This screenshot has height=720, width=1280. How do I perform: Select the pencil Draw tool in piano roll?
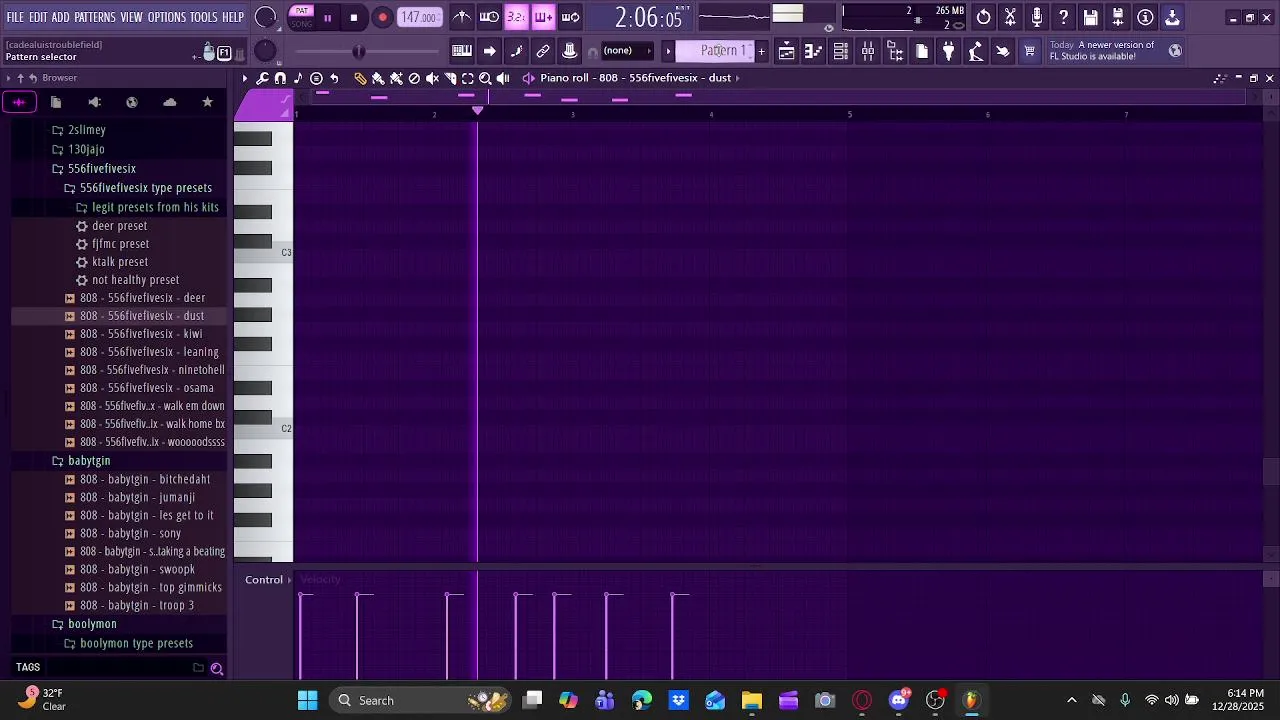click(x=360, y=78)
